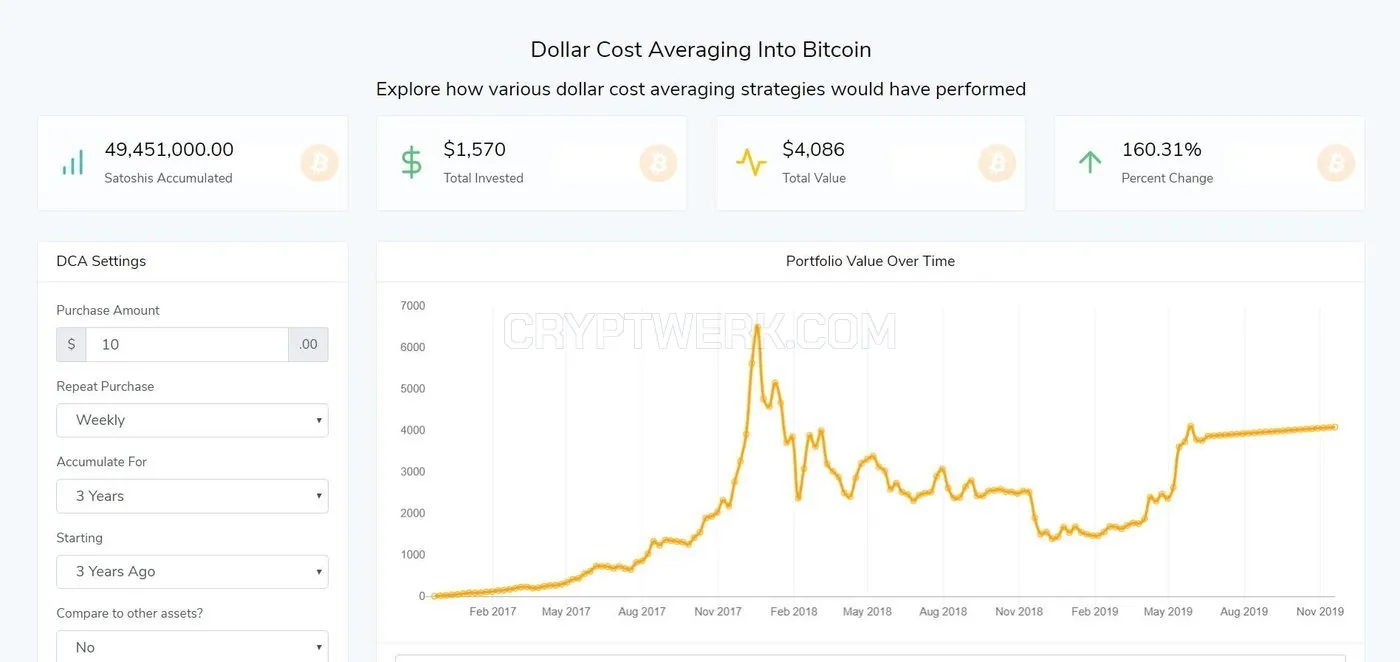Click the chart peak near 6500
This screenshot has width=1400, height=662.
pyautogui.click(x=757, y=326)
